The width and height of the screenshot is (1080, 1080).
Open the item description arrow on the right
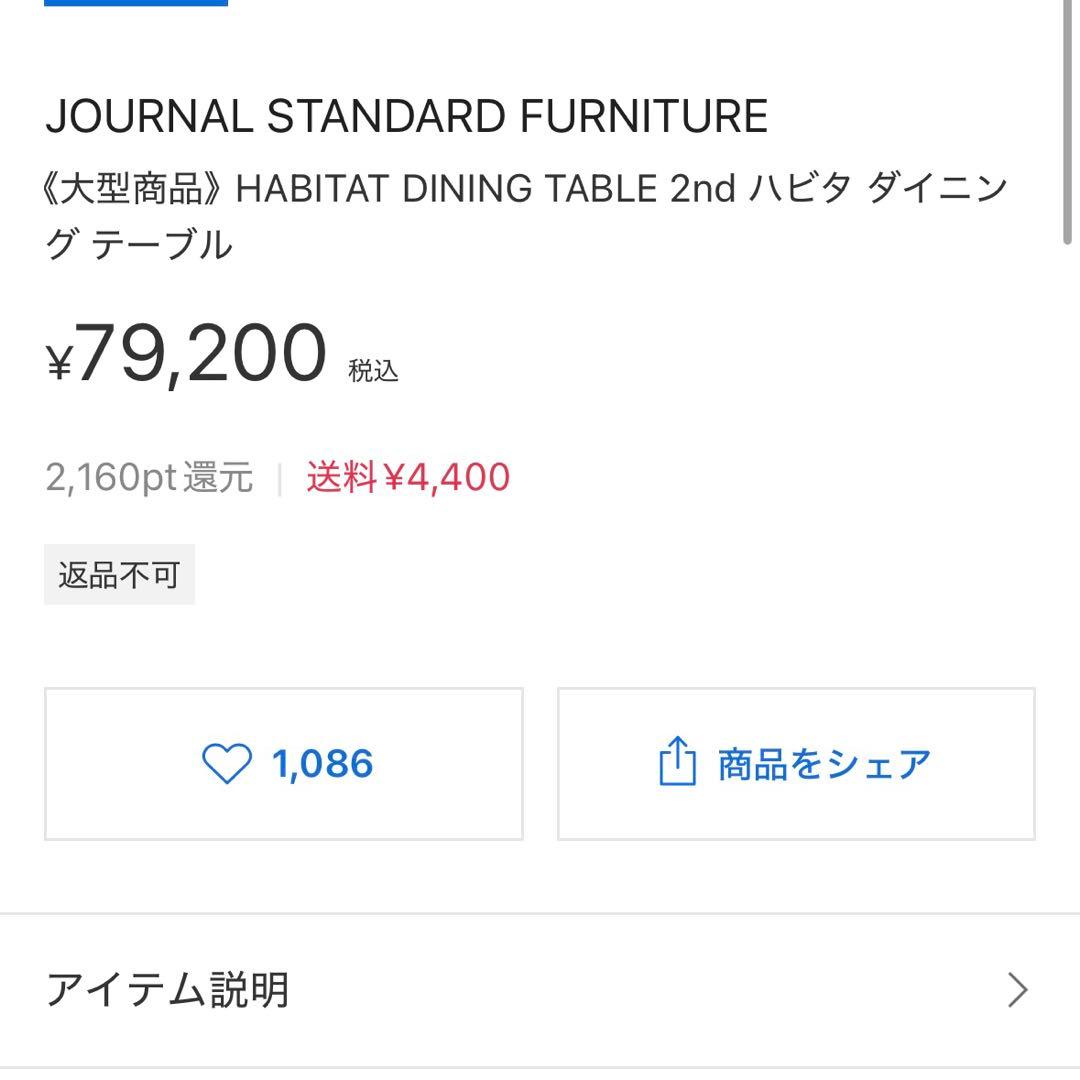tap(1018, 990)
